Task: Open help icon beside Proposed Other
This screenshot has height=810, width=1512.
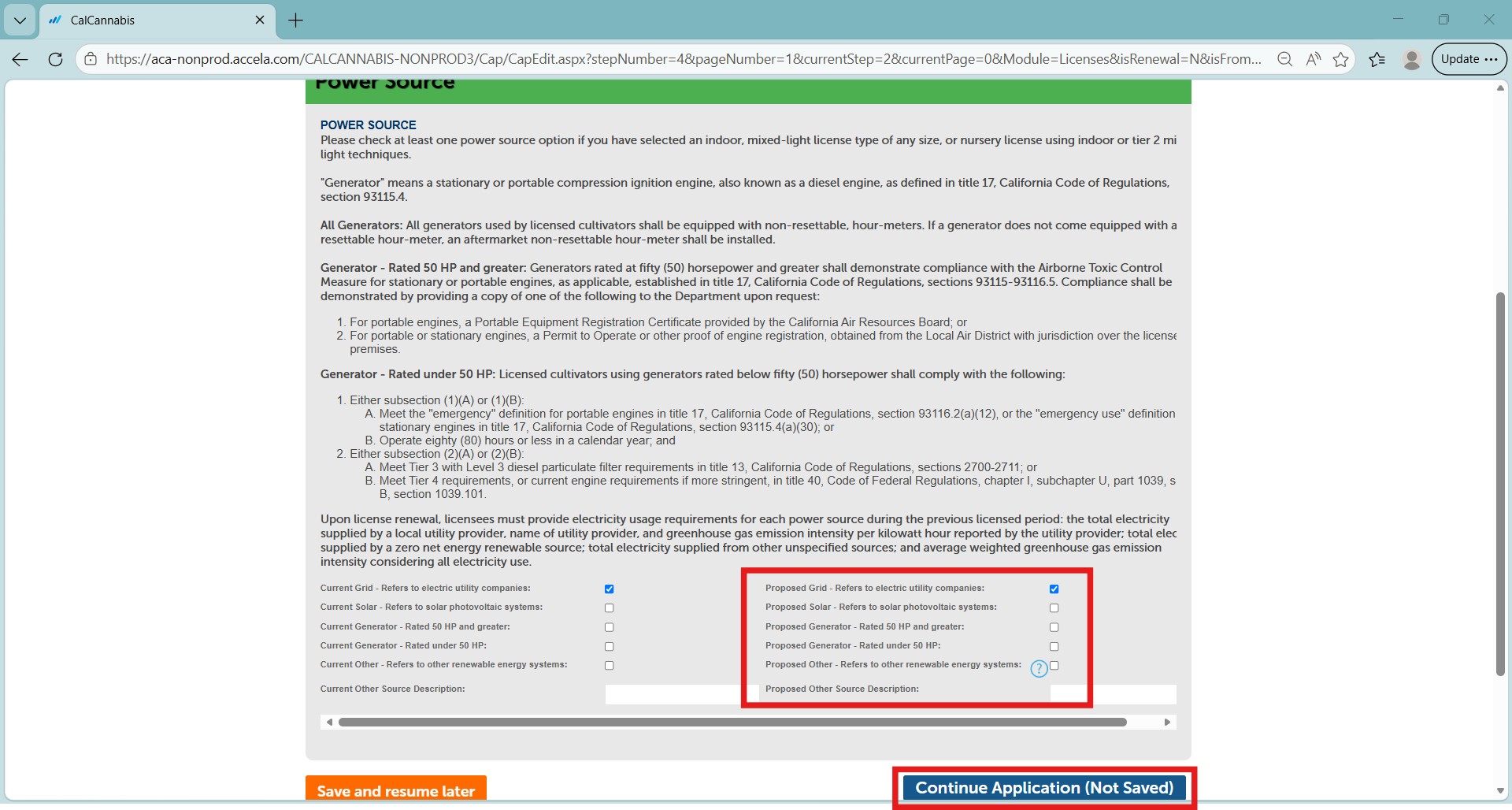Action: click(x=1039, y=669)
